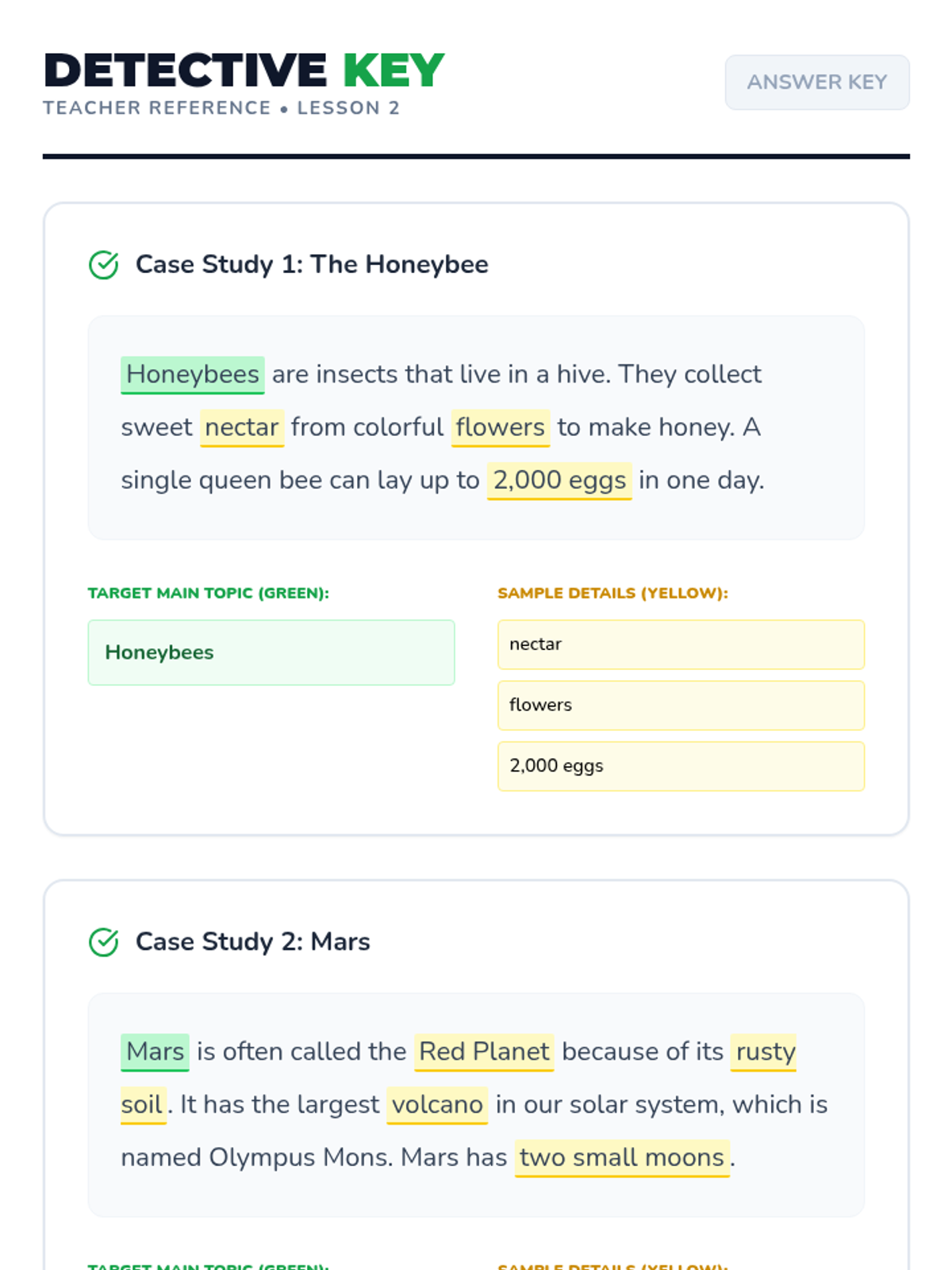Click the Teacher Reference Lesson 2 subtitle

coord(221,108)
